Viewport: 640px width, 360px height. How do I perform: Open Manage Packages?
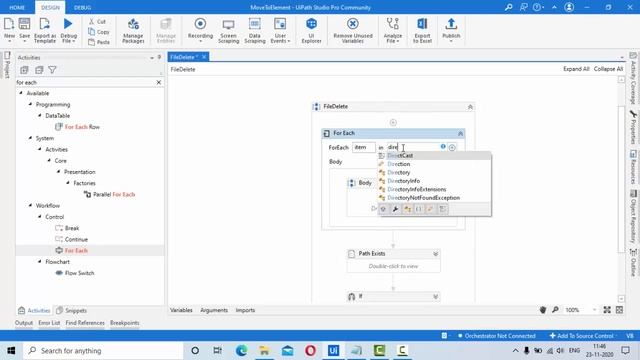(133, 30)
